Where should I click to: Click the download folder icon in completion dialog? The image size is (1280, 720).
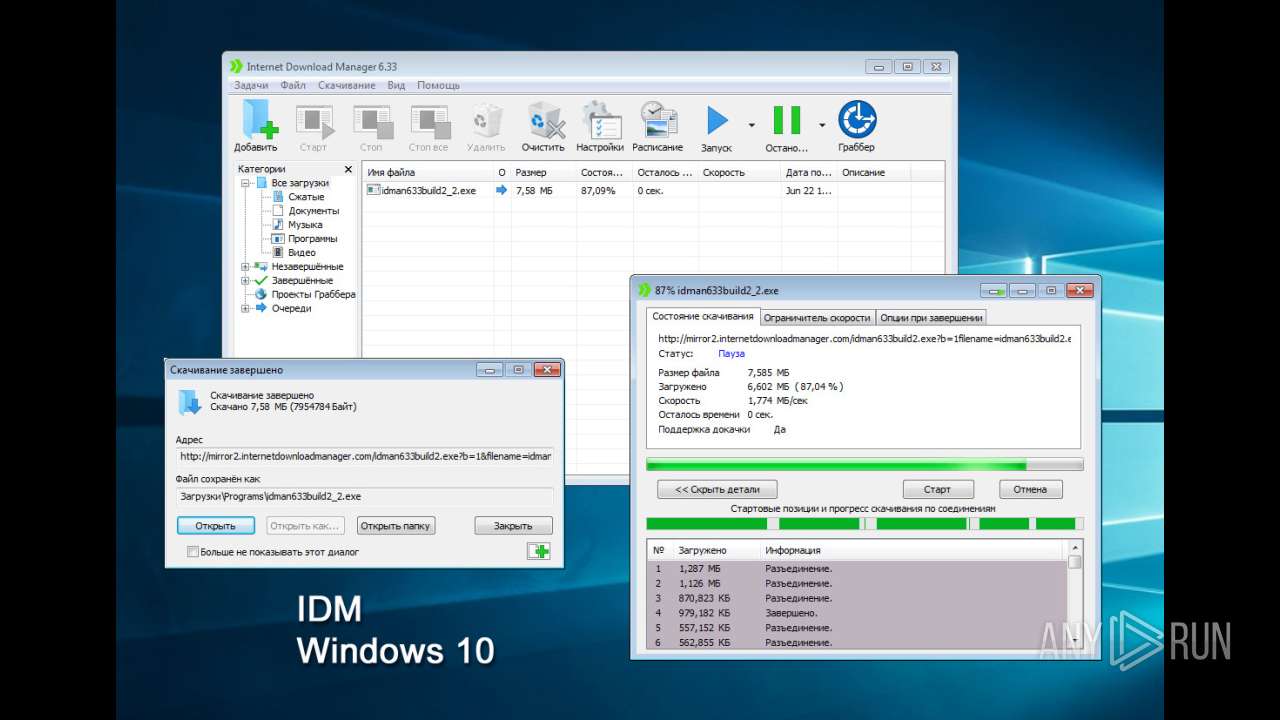click(x=189, y=402)
